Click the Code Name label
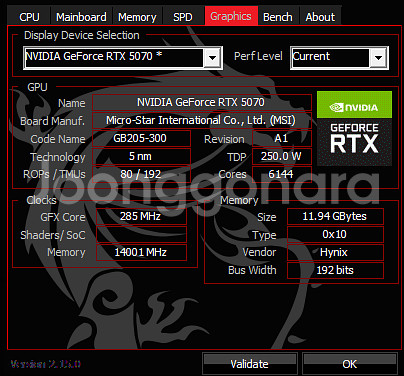Image resolution: width=404 pixels, height=376 pixels. pos(58,139)
